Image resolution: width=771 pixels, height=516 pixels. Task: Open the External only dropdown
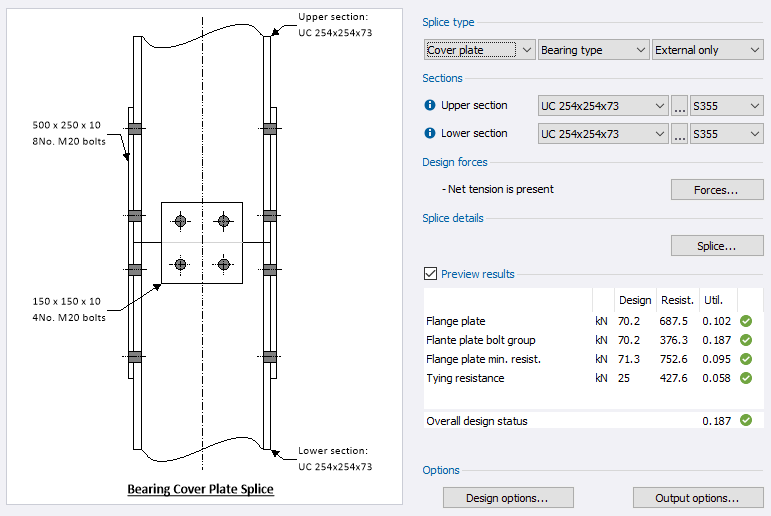(708, 50)
